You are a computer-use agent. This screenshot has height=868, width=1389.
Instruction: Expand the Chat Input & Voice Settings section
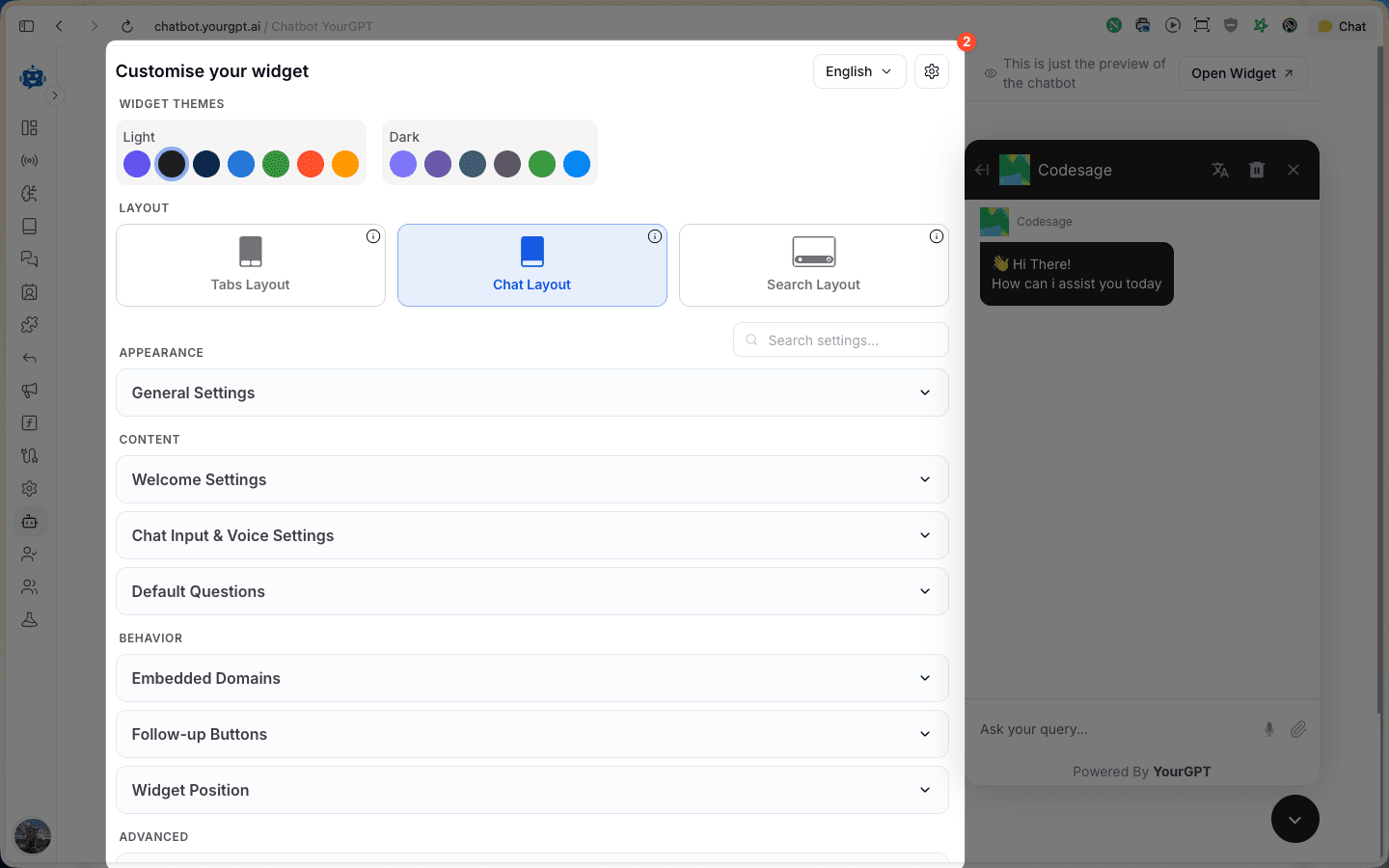[x=531, y=535]
